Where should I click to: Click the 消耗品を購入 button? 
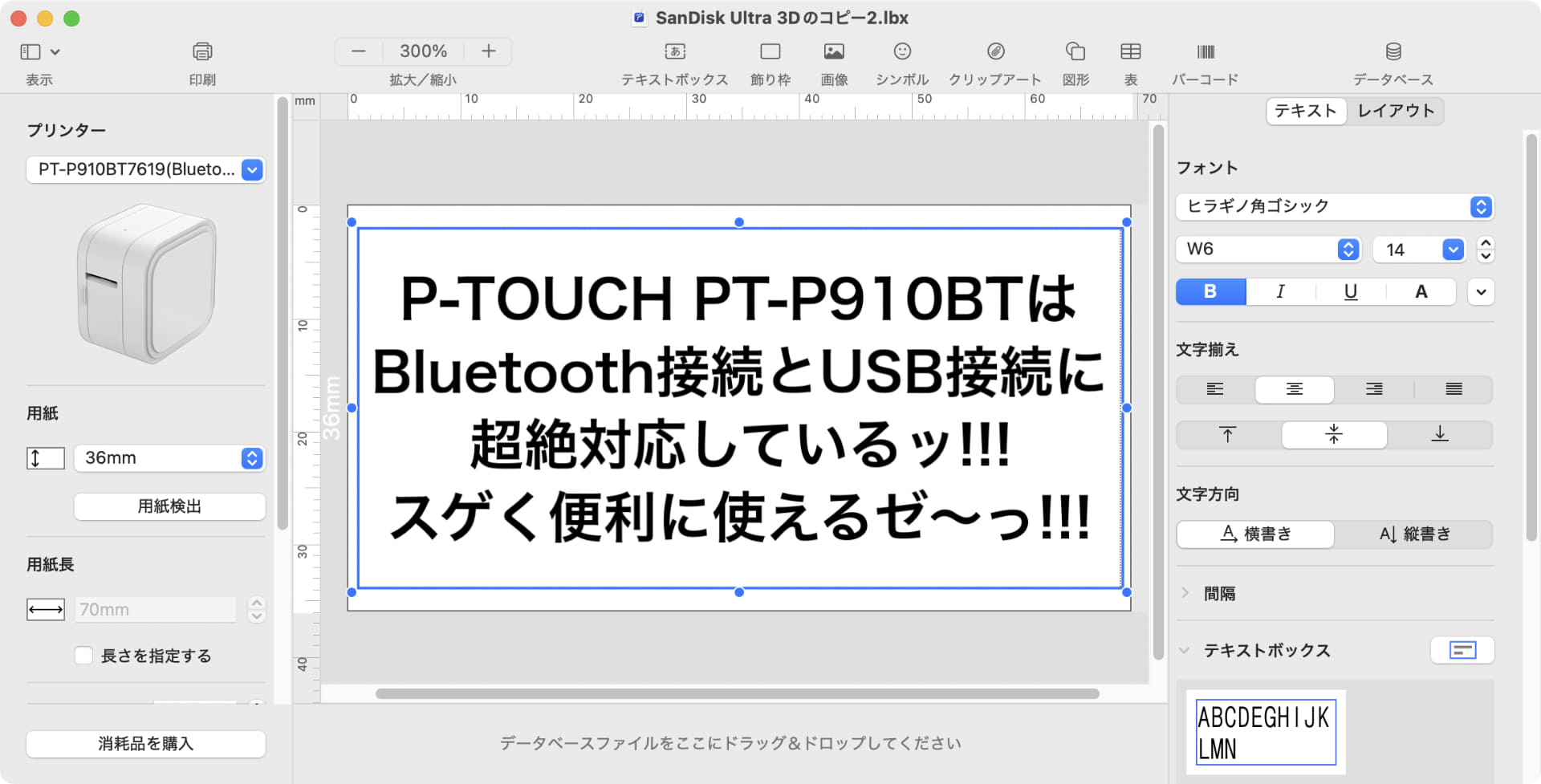click(x=144, y=744)
